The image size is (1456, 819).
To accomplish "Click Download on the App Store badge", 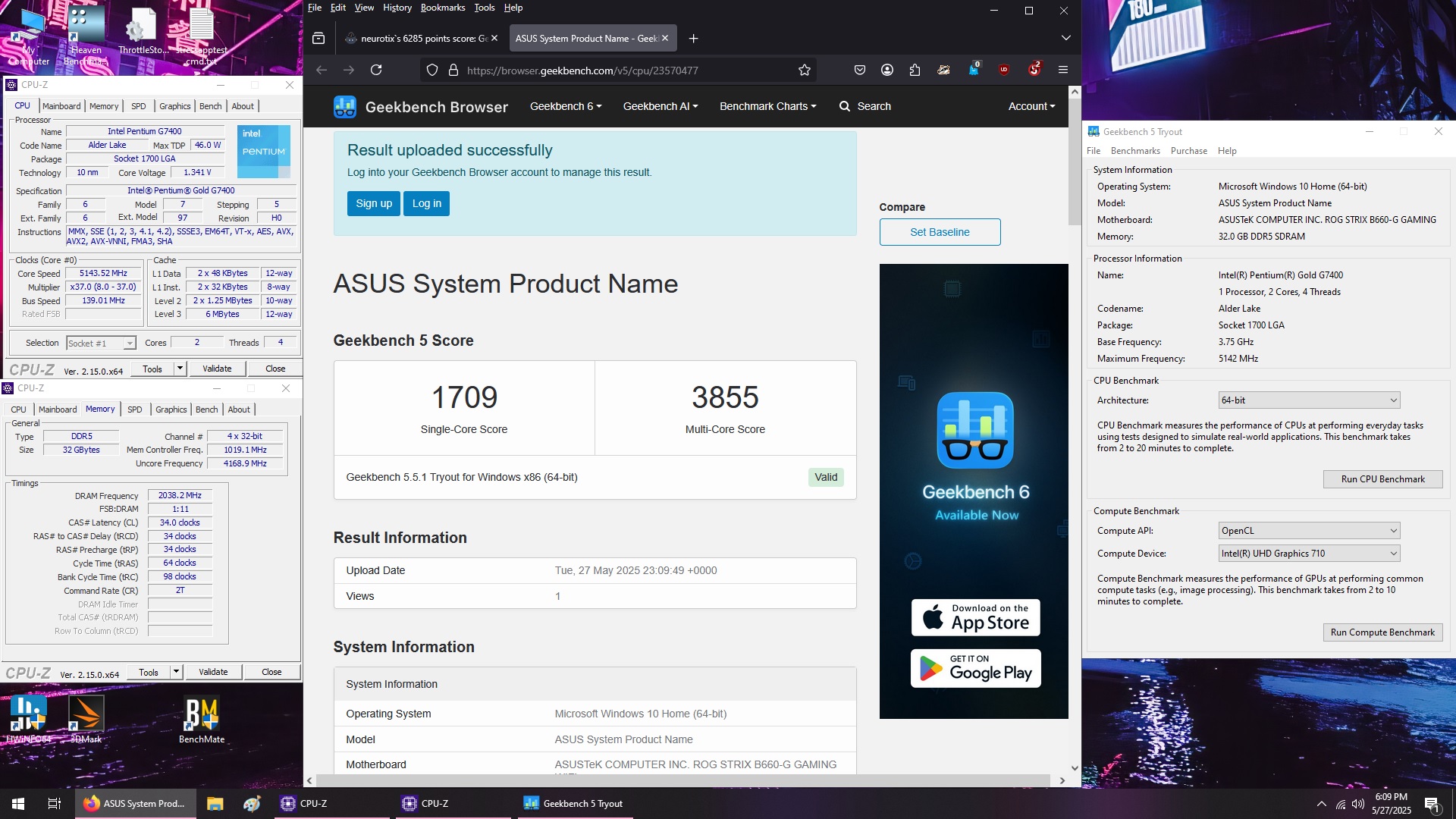I will coord(975,617).
